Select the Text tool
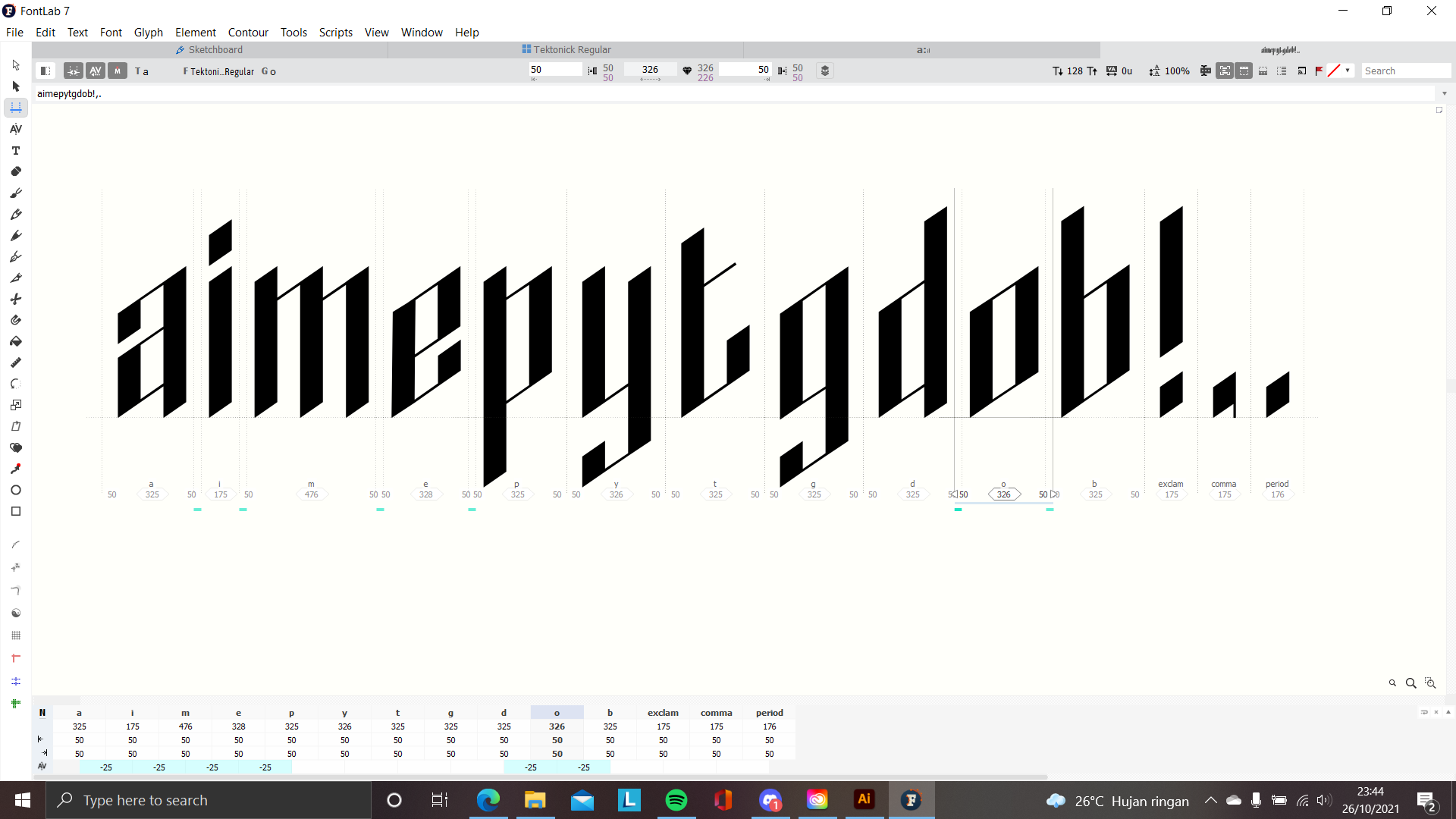 point(16,150)
